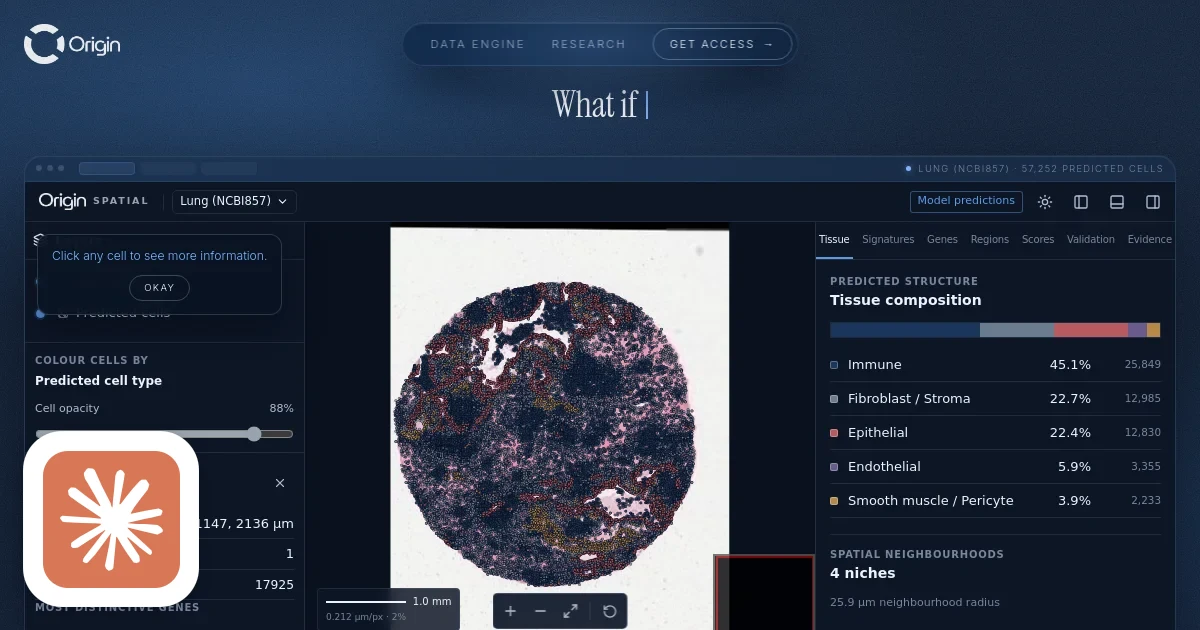Click the 17925 value in cell details

pyautogui.click(x=274, y=584)
